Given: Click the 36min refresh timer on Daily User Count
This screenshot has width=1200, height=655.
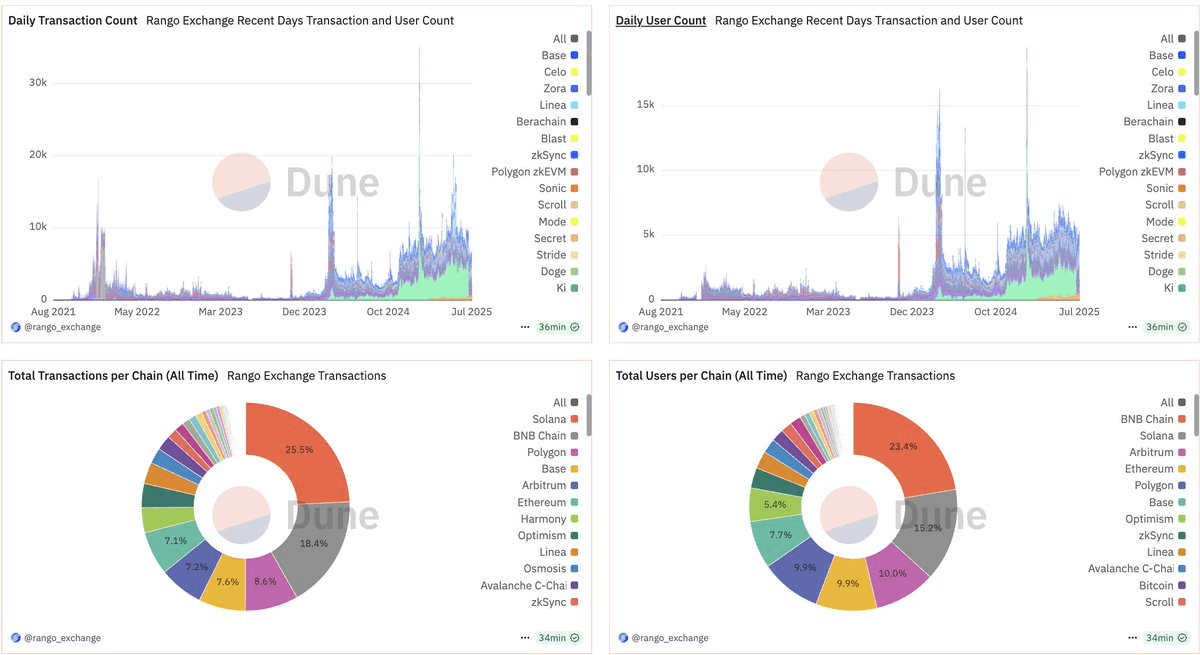Looking at the screenshot, I should click(1160, 327).
